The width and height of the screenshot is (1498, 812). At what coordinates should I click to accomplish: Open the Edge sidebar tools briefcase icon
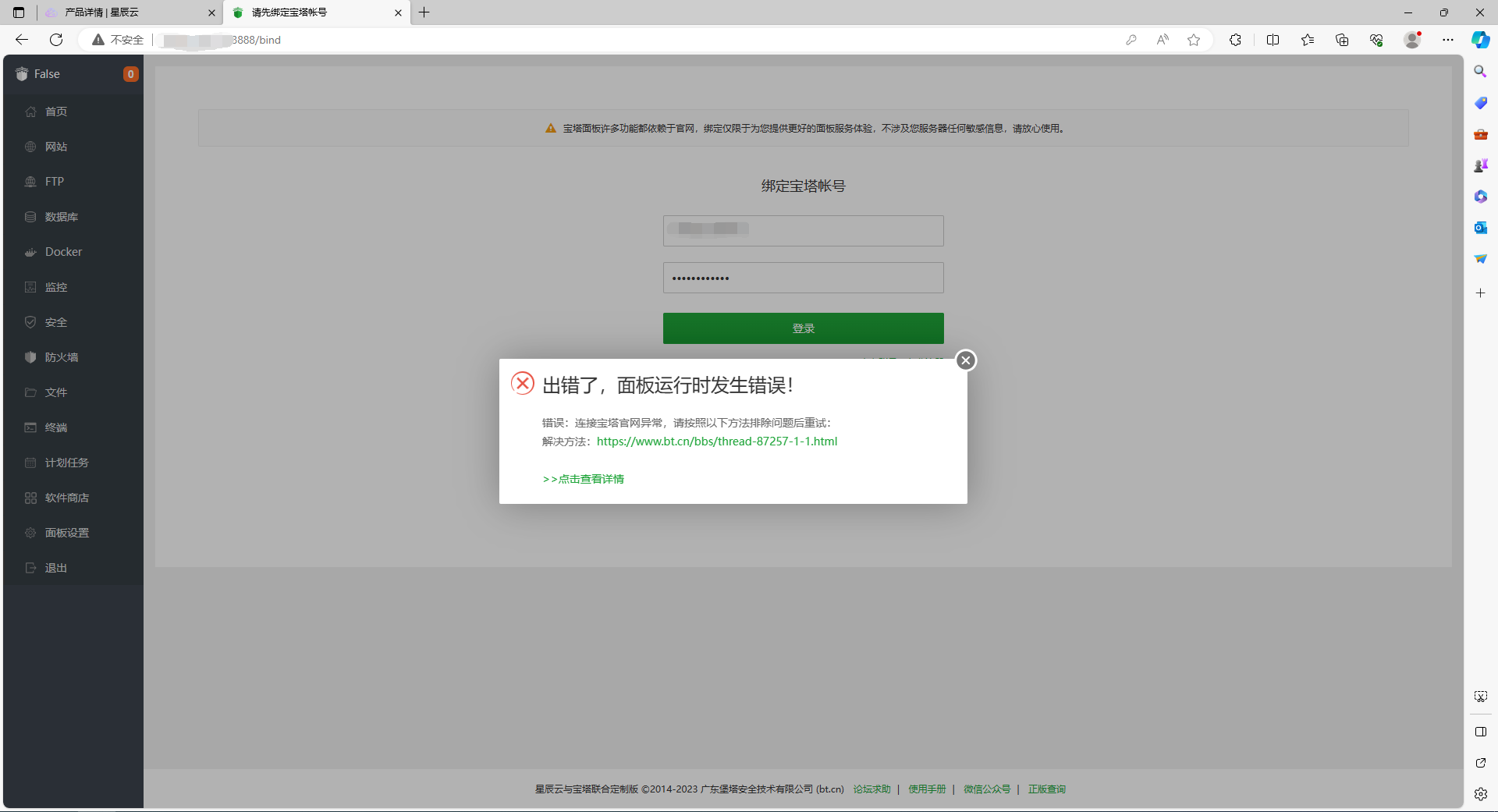coord(1480,134)
